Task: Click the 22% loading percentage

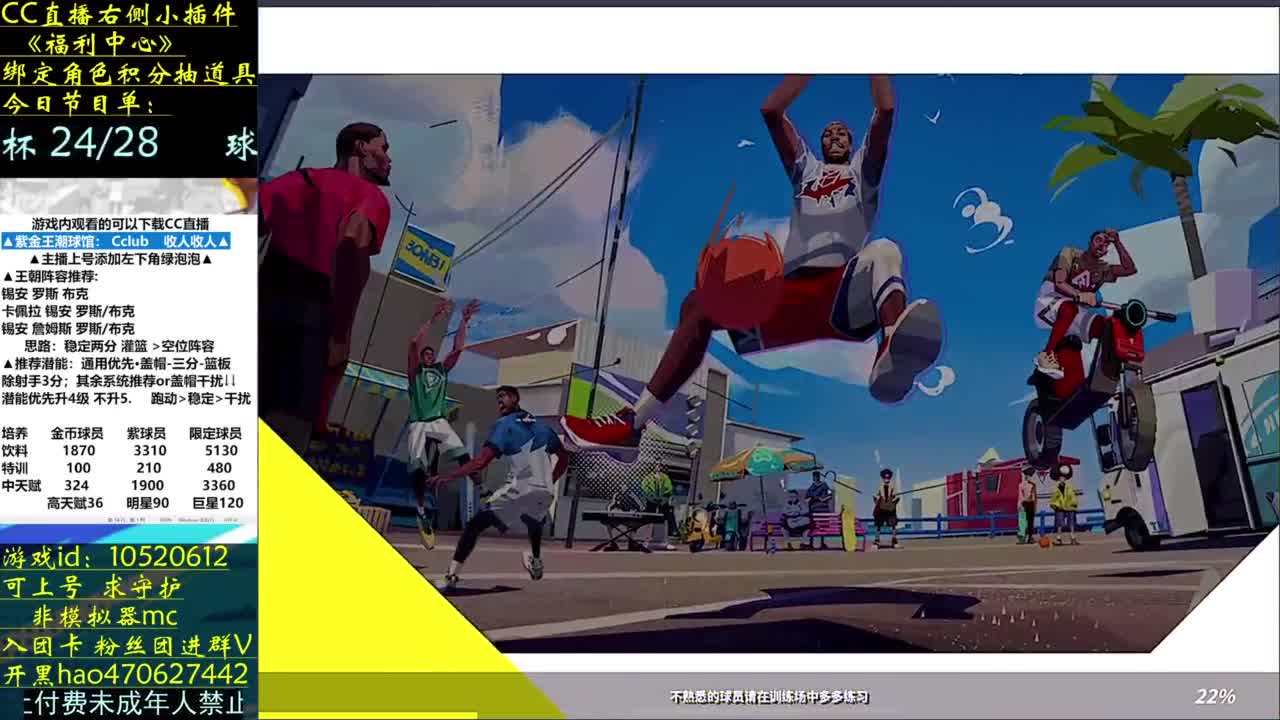Action: (x=1215, y=696)
